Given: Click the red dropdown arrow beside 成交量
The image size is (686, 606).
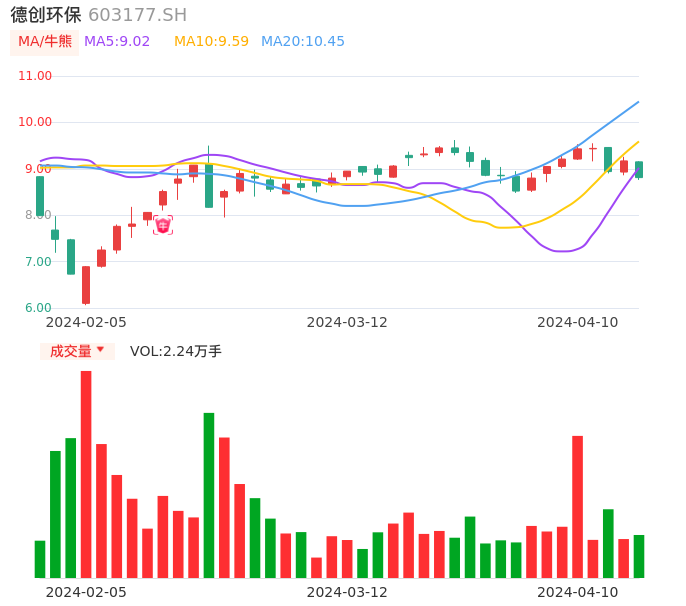Looking at the screenshot, I should pos(100,350).
